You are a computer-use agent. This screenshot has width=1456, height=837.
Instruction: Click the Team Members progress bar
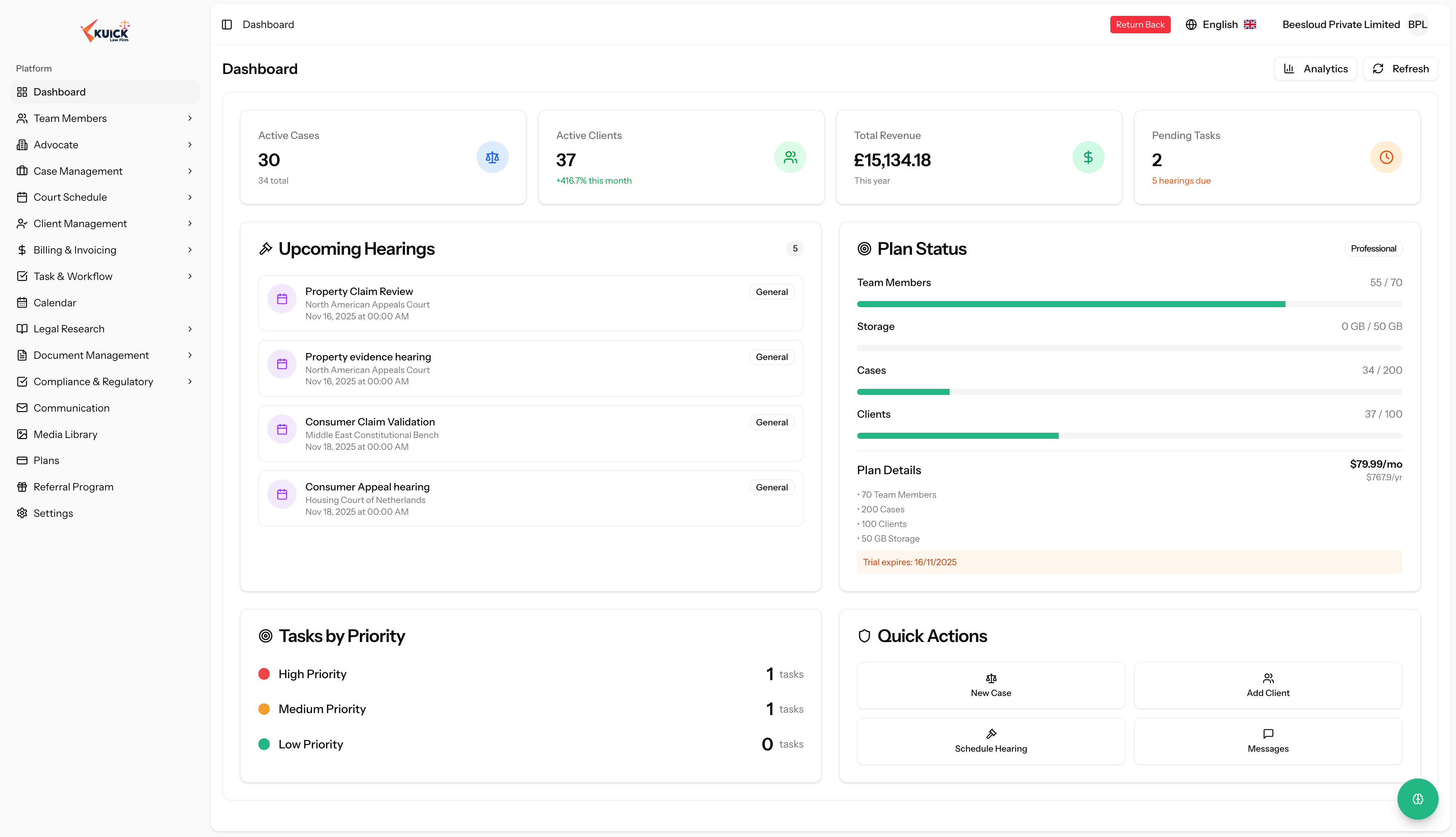point(1129,304)
